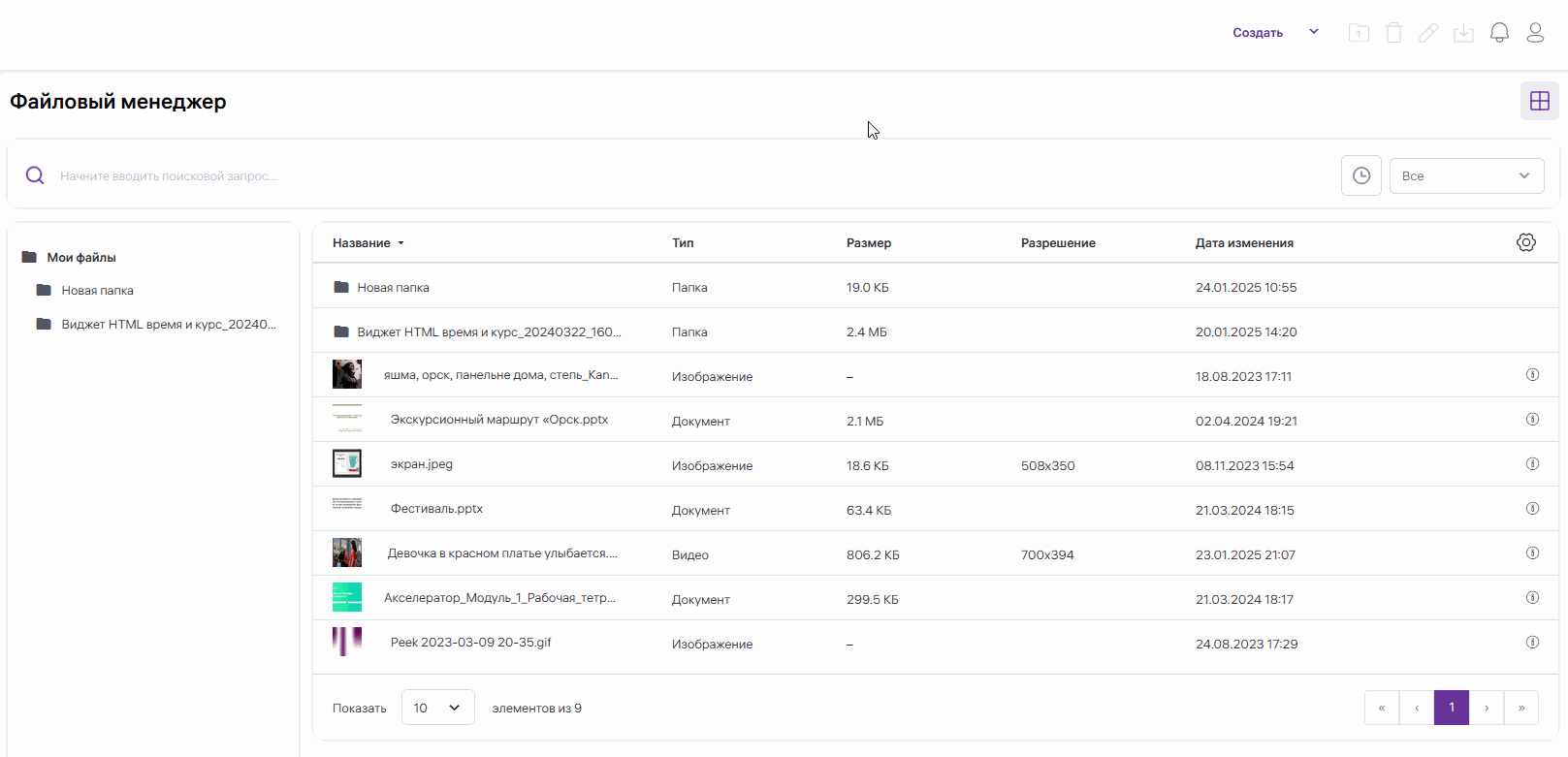Screen dimensions: 1568x757
Task: Select Новая папка in sidebar tree
Action: click(x=97, y=291)
